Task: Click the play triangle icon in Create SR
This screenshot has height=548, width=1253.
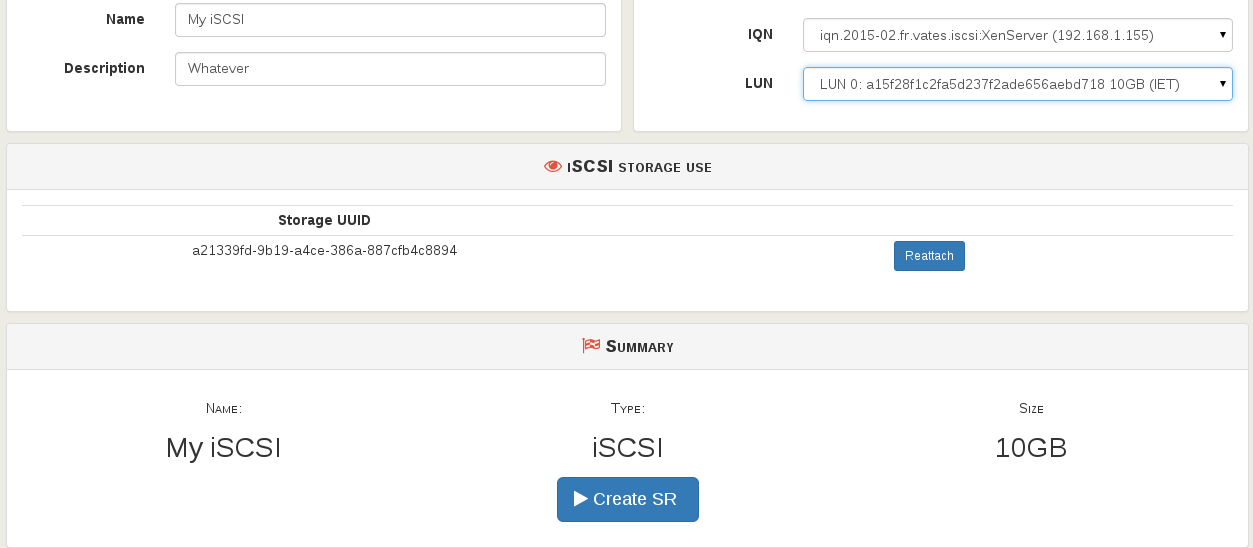Action: (x=580, y=499)
